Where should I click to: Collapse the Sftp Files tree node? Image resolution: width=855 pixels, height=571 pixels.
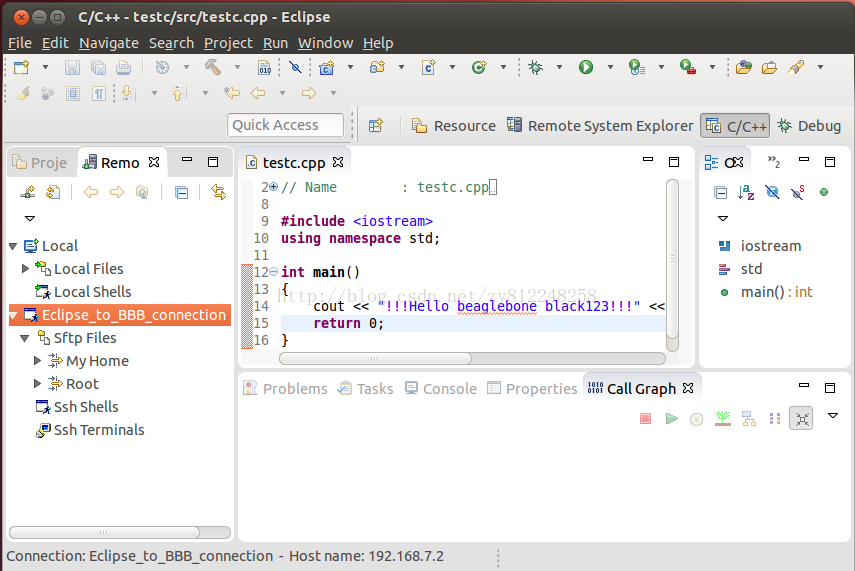coord(26,338)
